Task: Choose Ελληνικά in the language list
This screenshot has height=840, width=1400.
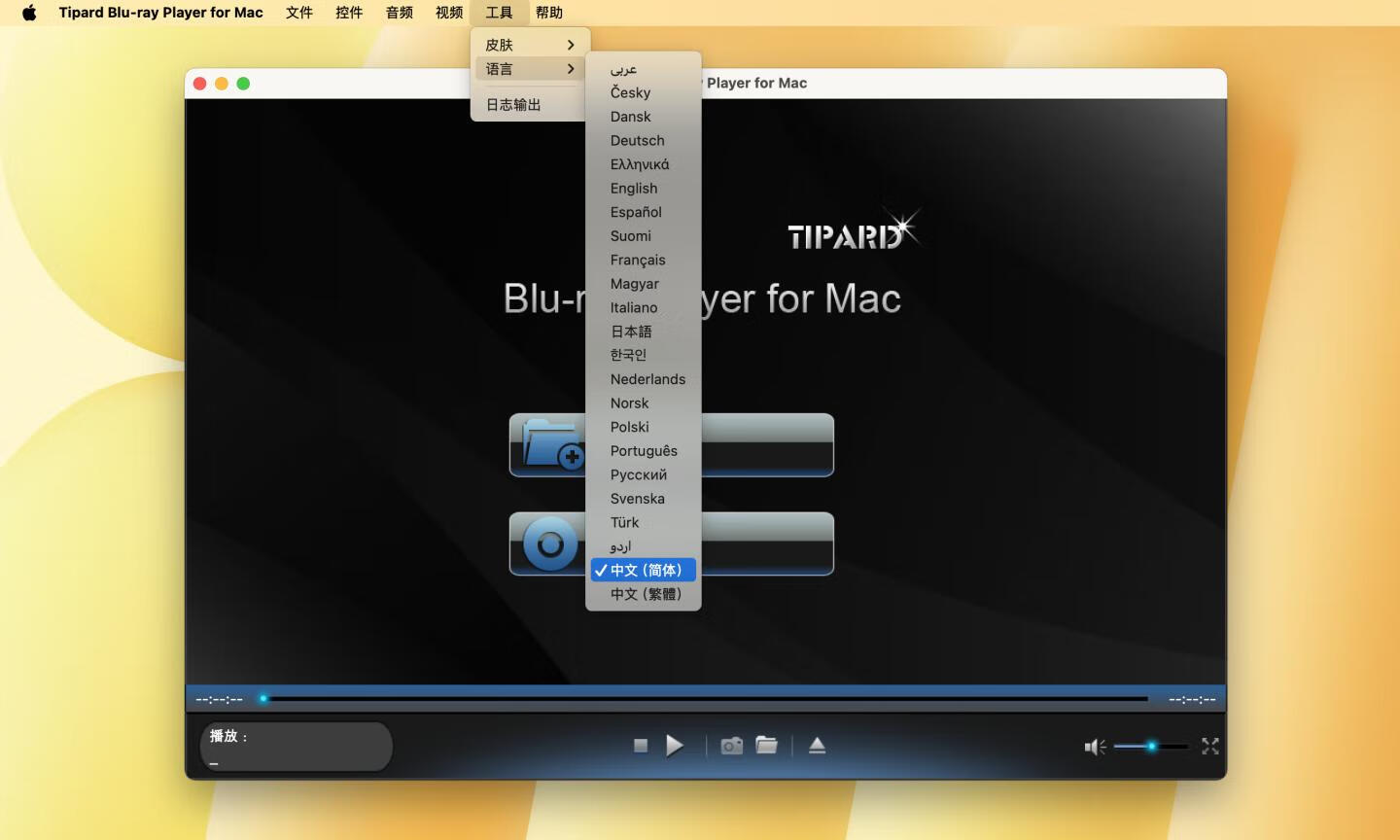Action: coord(644,164)
